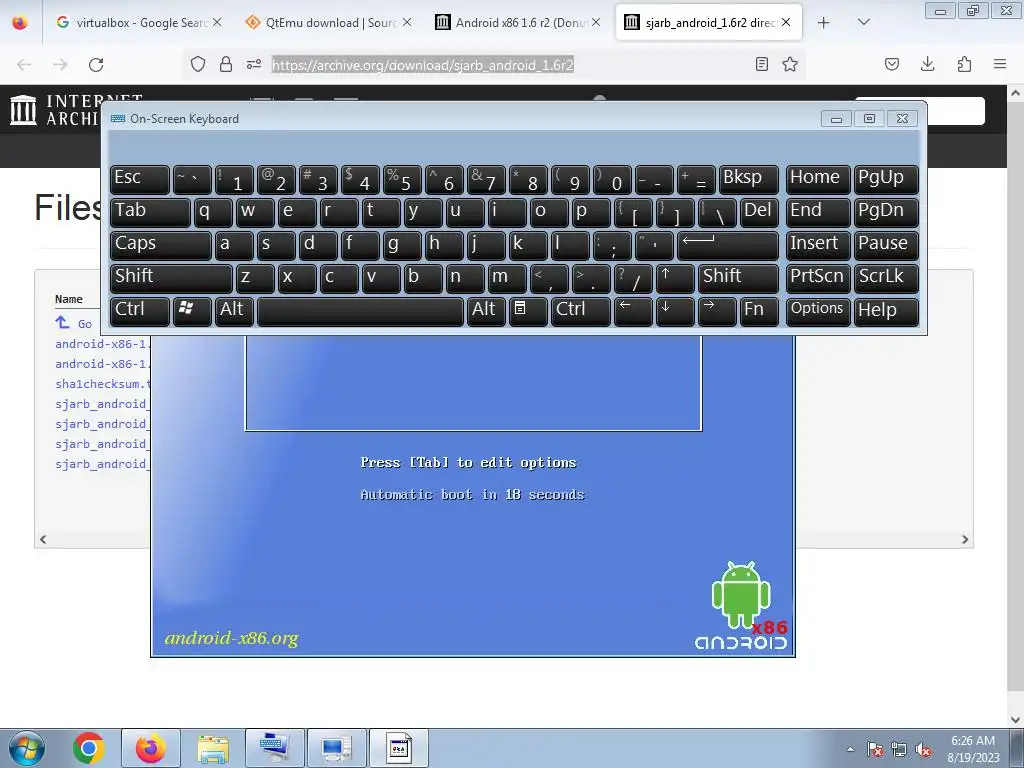Click page scrollbar down arrow

(x=1015, y=719)
